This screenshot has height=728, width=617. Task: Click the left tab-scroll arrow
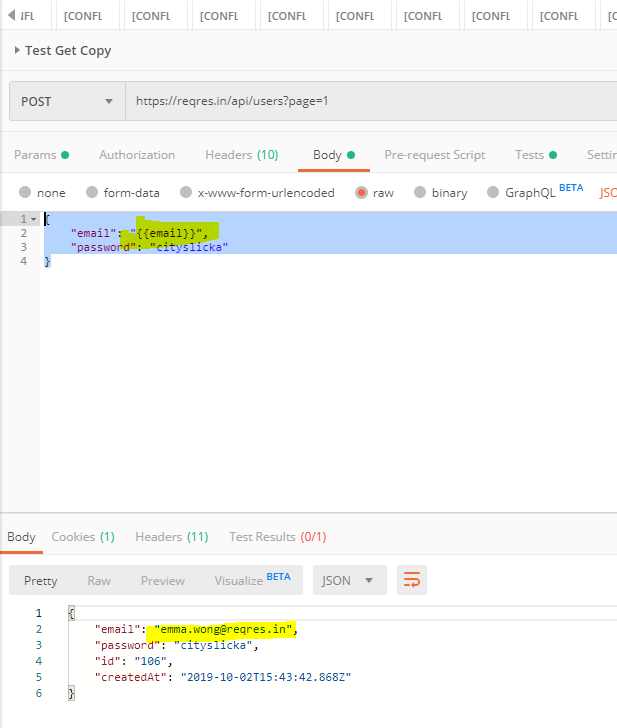click(12, 15)
